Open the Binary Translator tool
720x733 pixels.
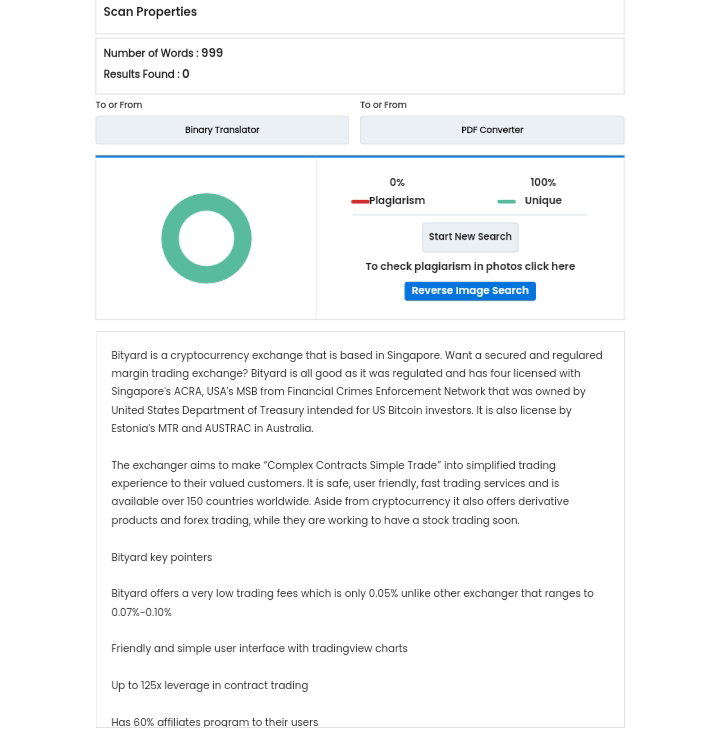(x=222, y=130)
